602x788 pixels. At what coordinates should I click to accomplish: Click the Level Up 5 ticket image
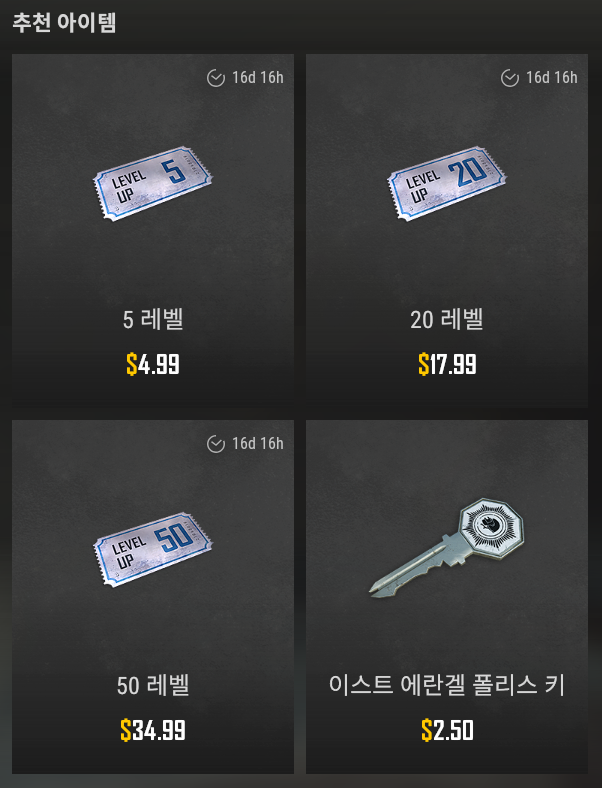coord(152,183)
